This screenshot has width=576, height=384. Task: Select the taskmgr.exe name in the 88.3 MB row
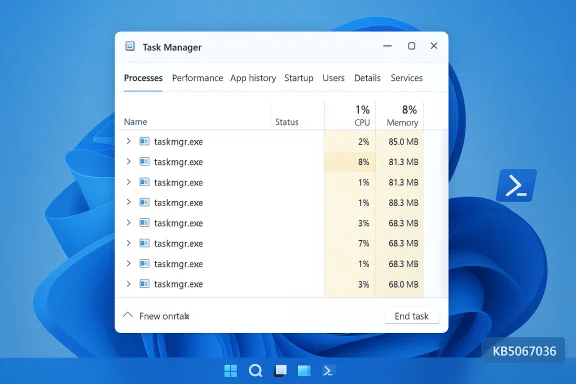(179, 203)
